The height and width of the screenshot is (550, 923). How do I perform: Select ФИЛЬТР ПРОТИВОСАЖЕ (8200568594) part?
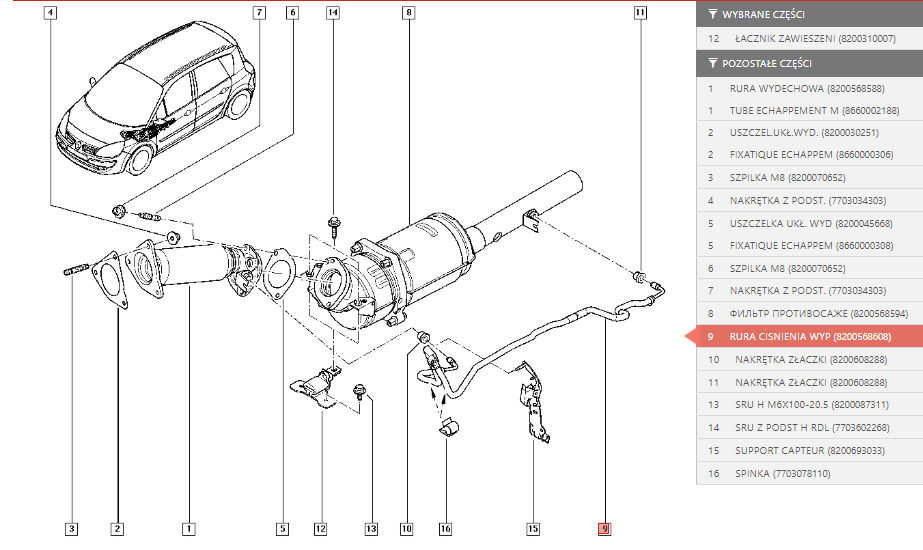(x=809, y=314)
